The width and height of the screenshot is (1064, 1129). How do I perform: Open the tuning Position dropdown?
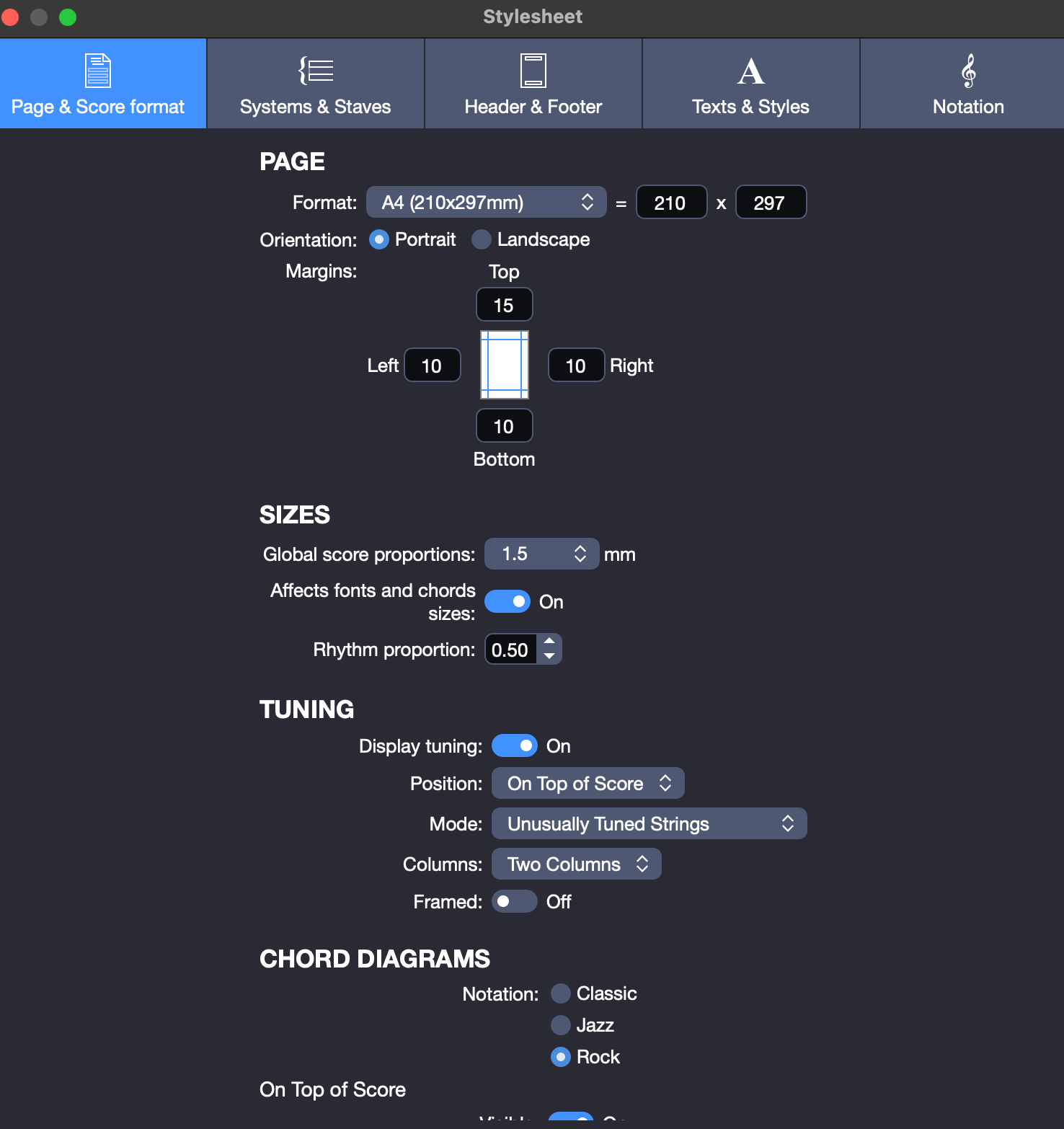click(x=588, y=783)
